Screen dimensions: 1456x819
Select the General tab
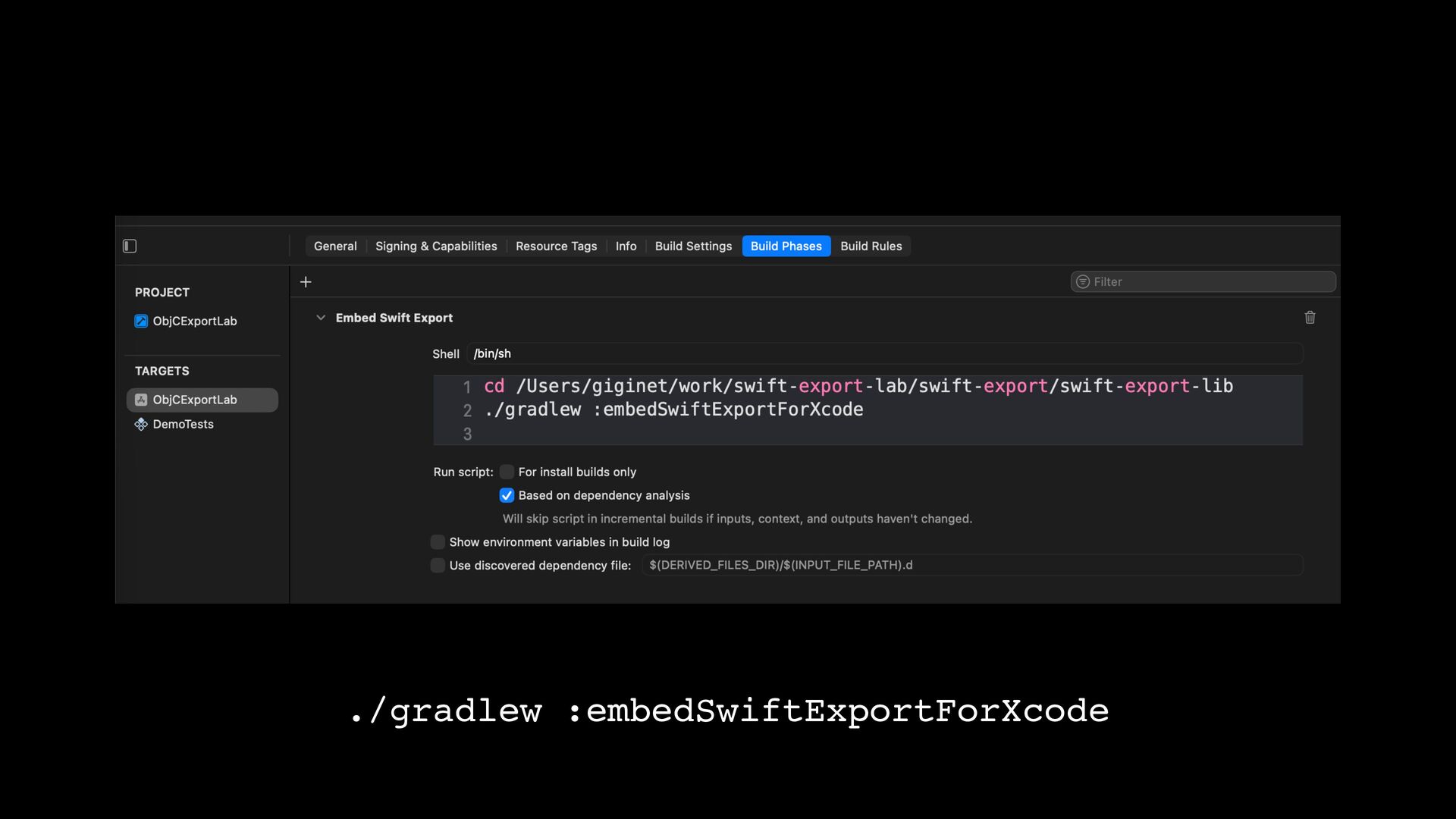coord(335,246)
